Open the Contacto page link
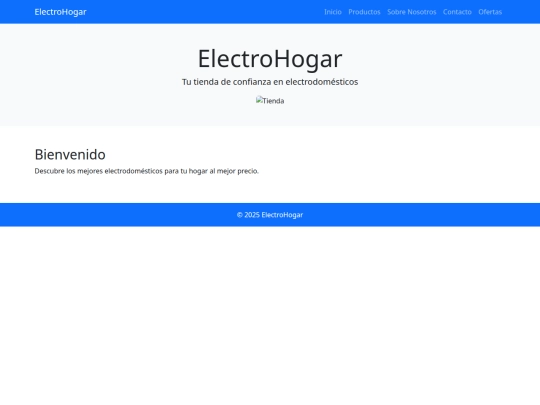 tap(457, 12)
